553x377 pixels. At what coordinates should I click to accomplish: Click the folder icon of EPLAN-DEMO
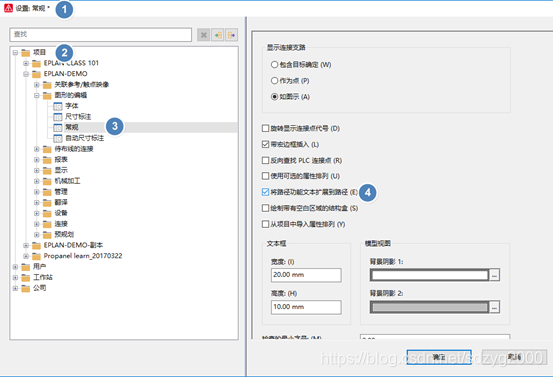[x=36, y=74]
